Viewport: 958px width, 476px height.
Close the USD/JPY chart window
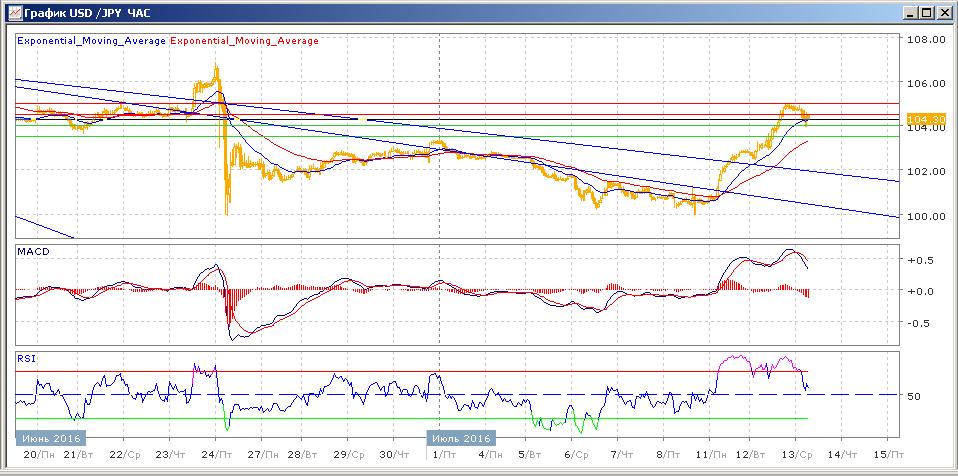[x=943, y=12]
